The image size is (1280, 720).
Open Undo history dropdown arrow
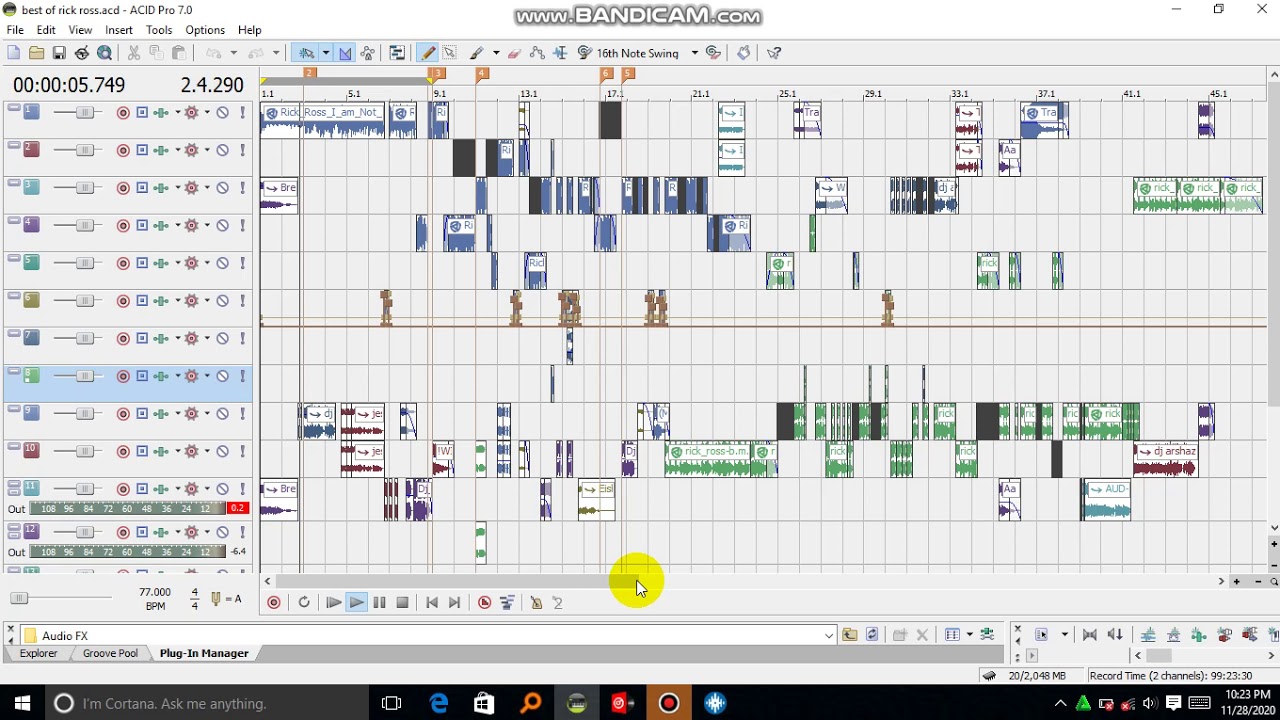click(x=233, y=53)
